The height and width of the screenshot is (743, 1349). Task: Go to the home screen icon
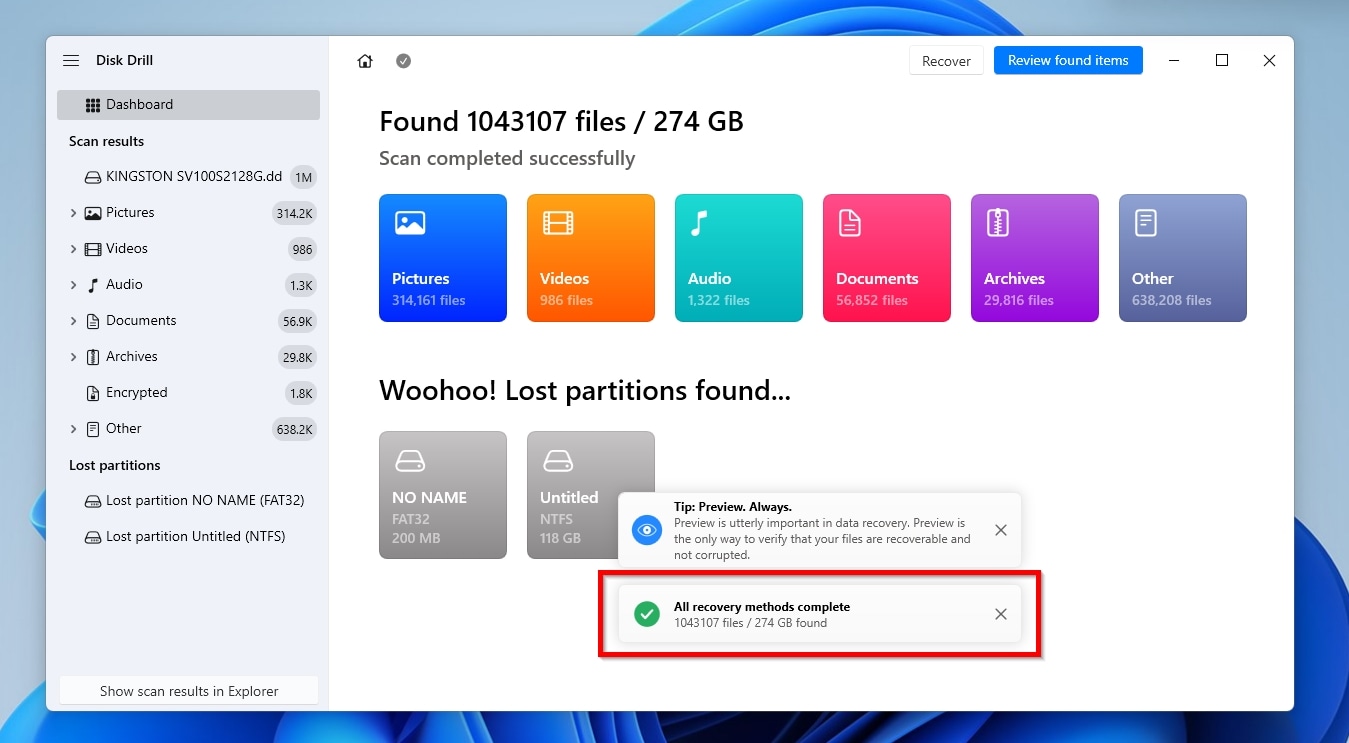coord(365,61)
